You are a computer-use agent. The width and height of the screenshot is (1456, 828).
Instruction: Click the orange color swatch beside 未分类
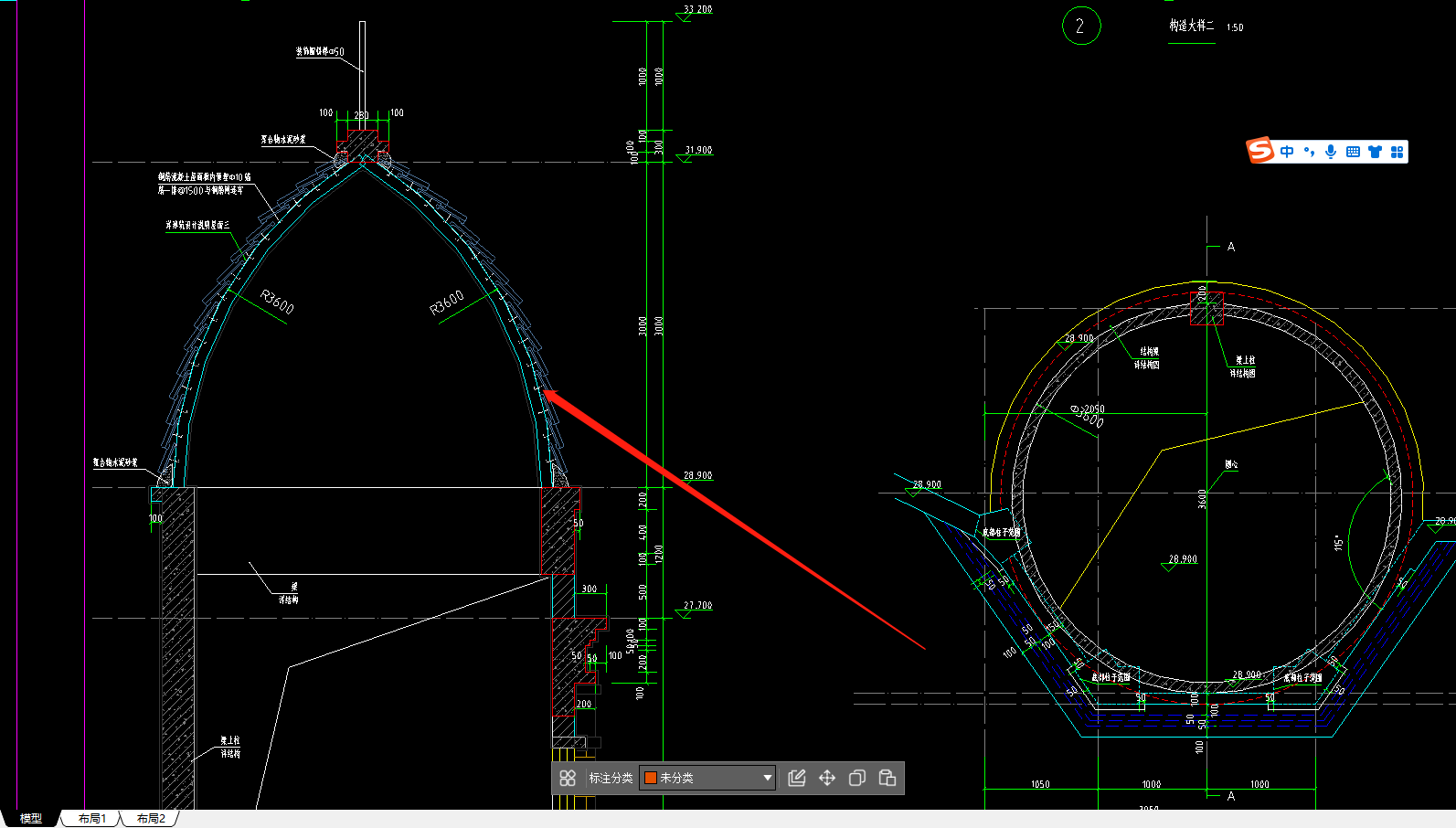click(651, 778)
